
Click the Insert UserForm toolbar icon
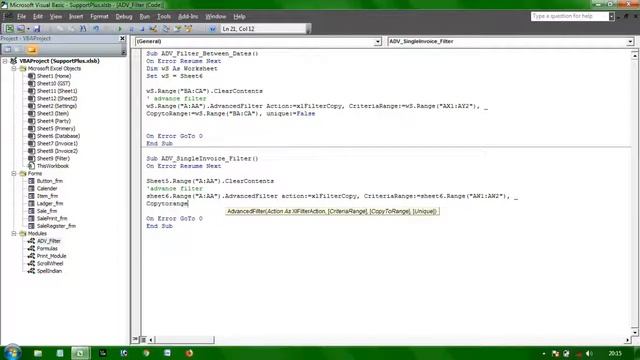[x=20, y=29]
